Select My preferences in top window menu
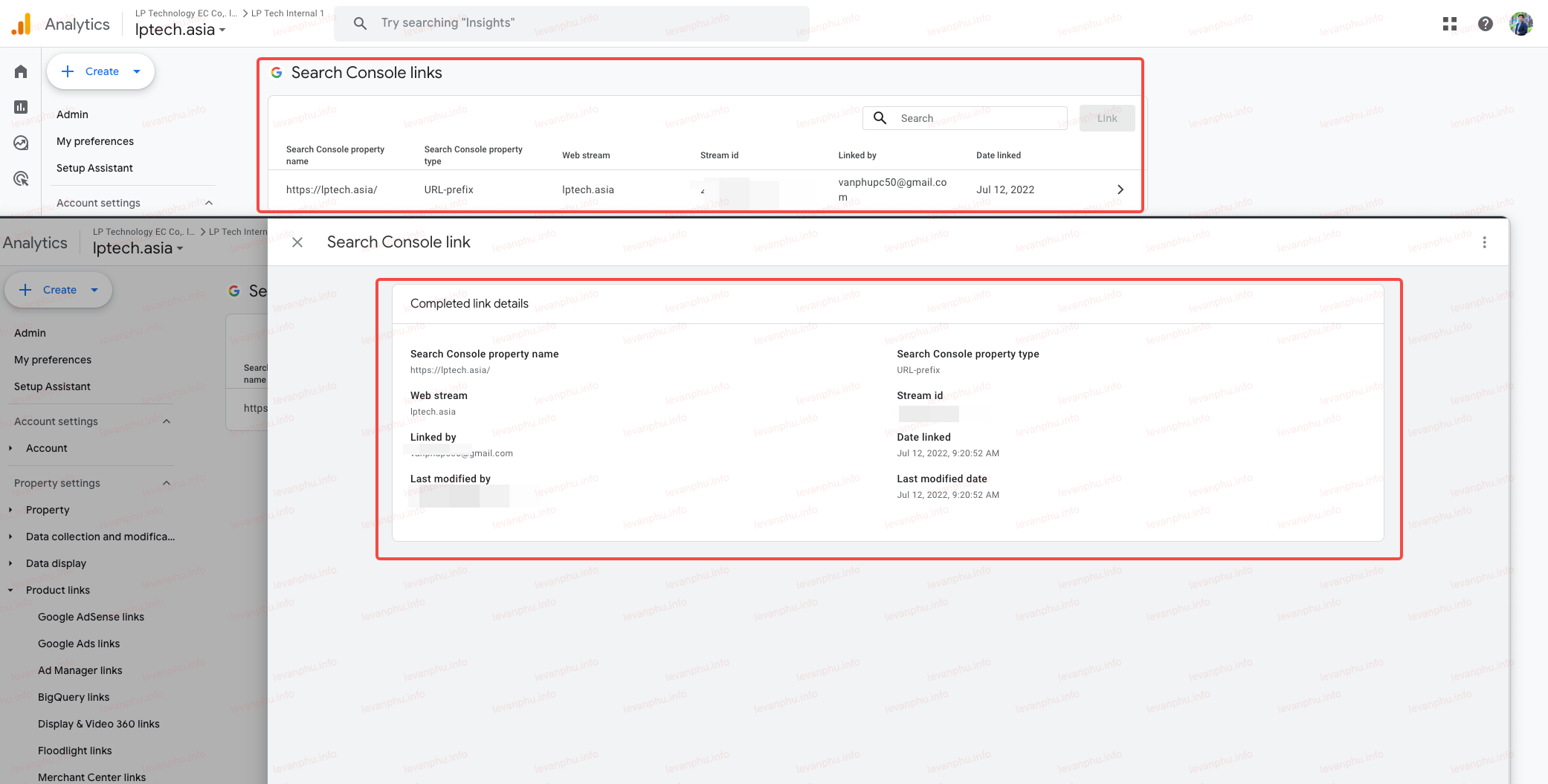Screen dimensions: 1548x784 95,141
